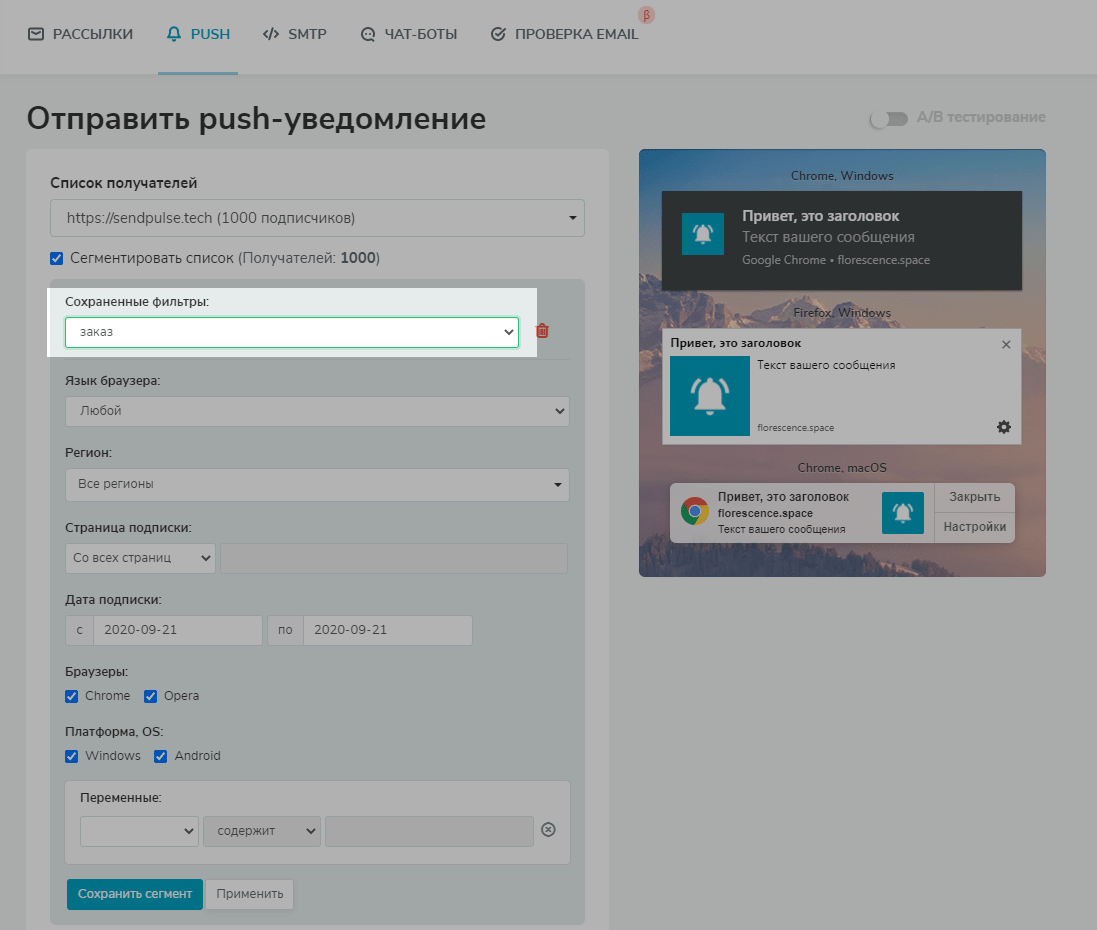Click the gear icon in Firefox preview

pyautogui.click(x=1004, y=427)
